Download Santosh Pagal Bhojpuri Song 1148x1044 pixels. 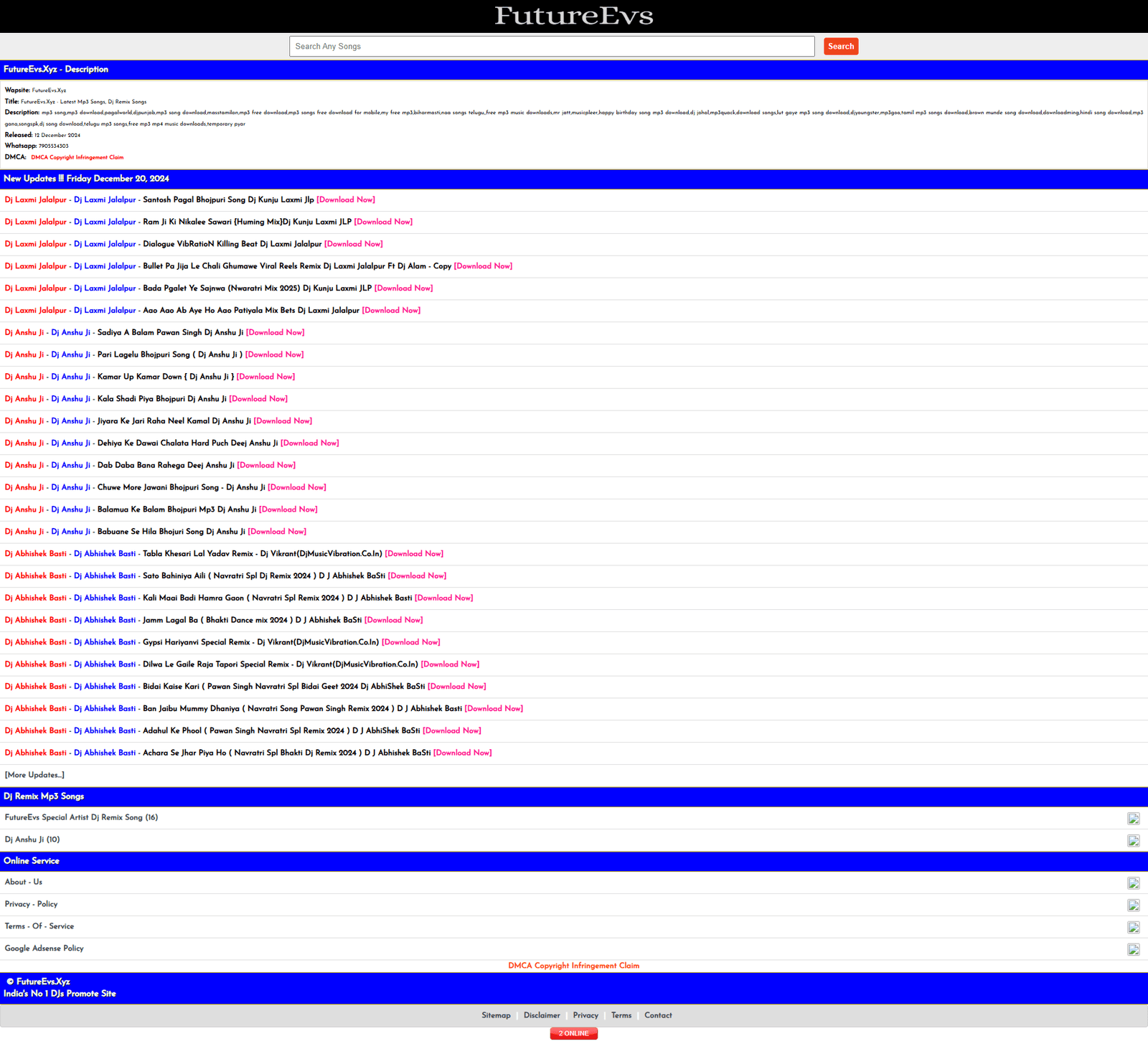[x=346, y=200]
